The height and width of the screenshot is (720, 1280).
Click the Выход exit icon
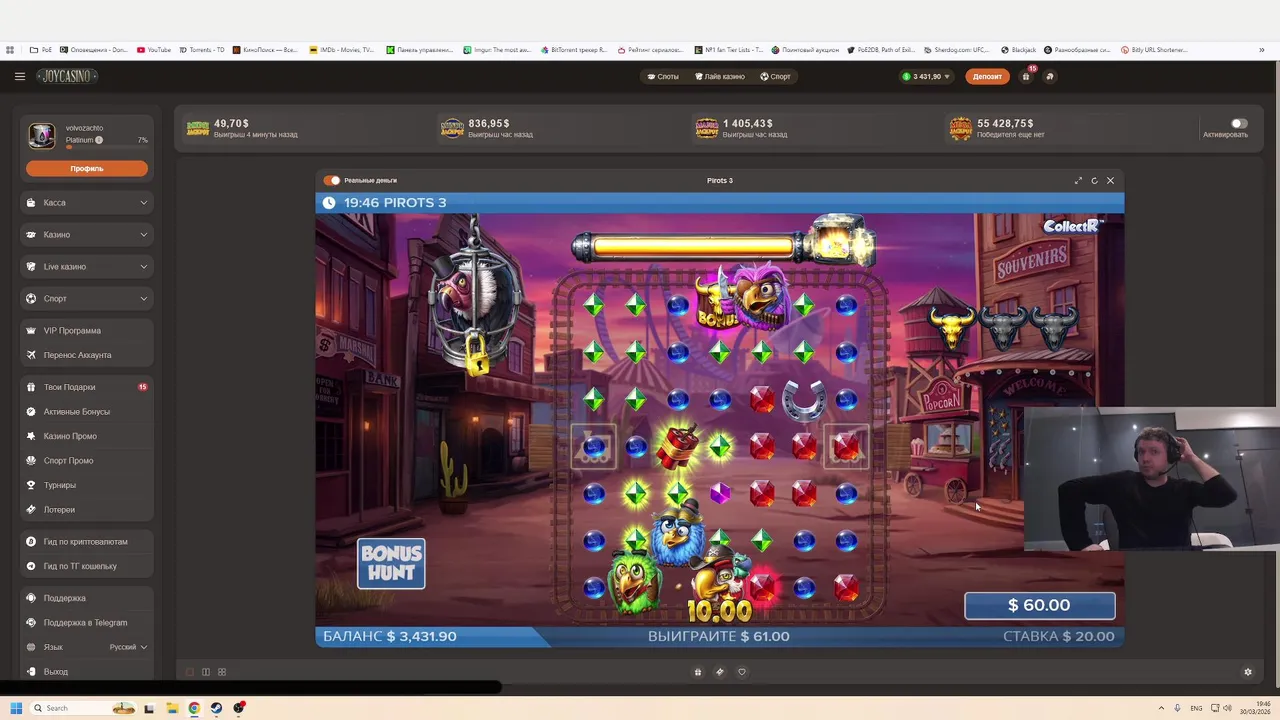coord(31,672)
